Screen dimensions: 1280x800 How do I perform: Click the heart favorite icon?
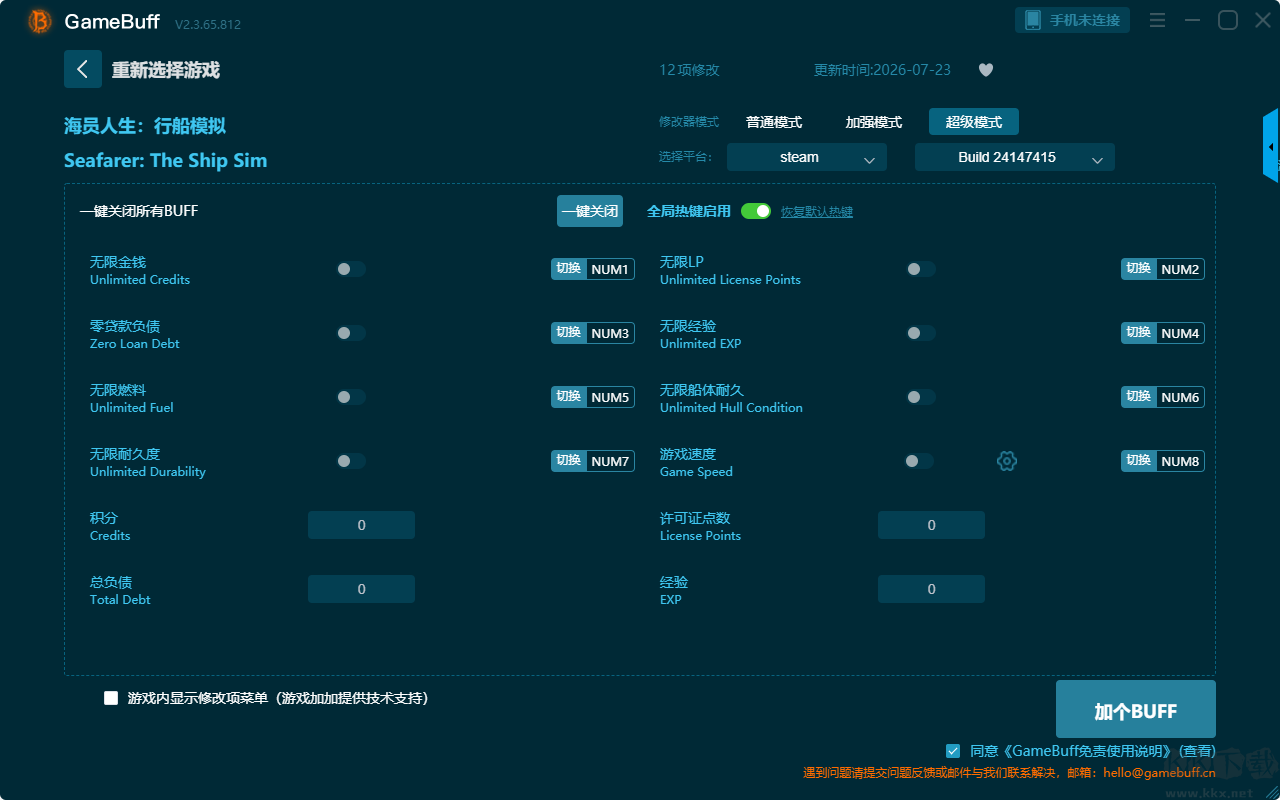point(986,70)
